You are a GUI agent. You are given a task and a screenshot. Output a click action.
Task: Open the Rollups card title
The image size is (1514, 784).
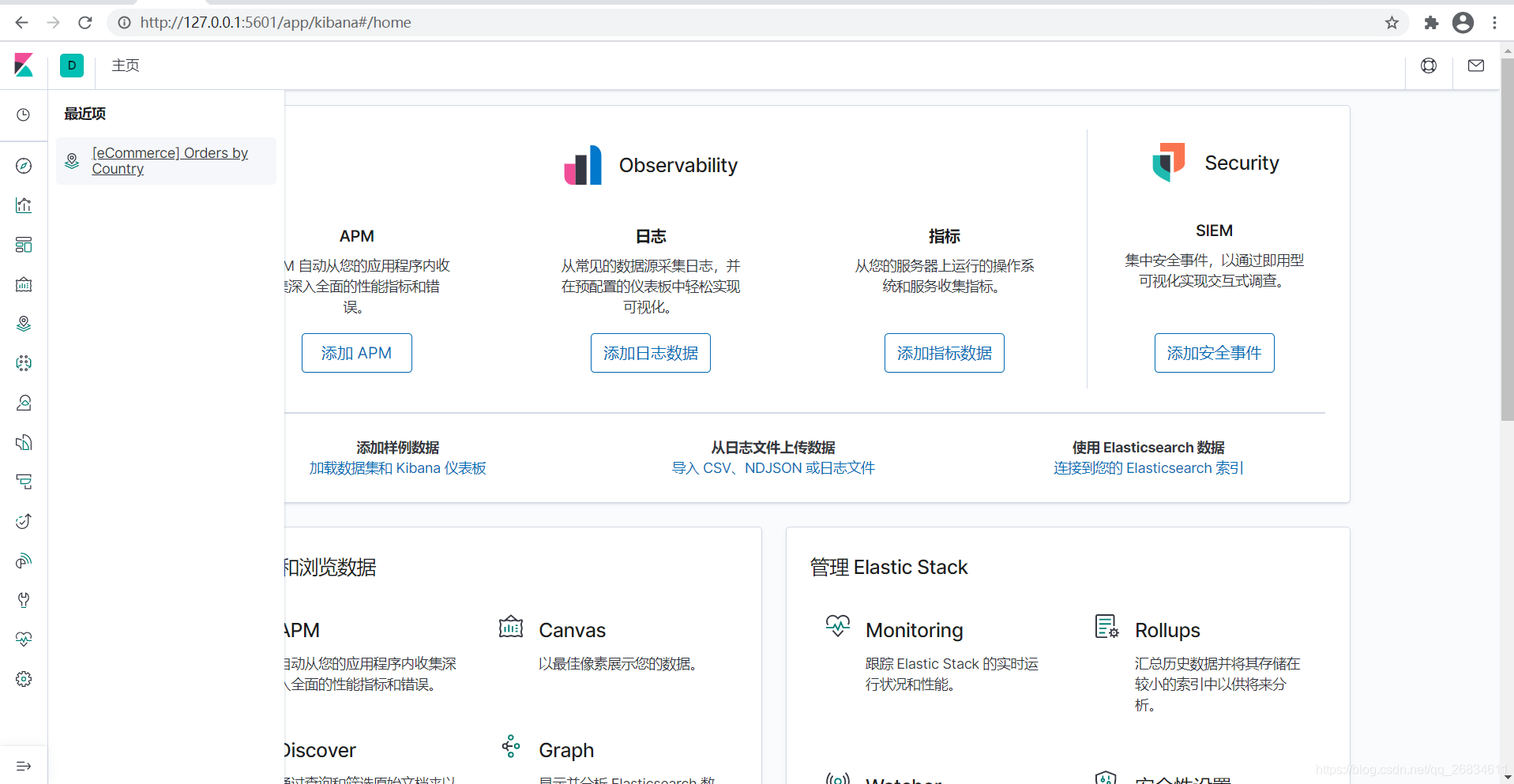[1167, 630]
